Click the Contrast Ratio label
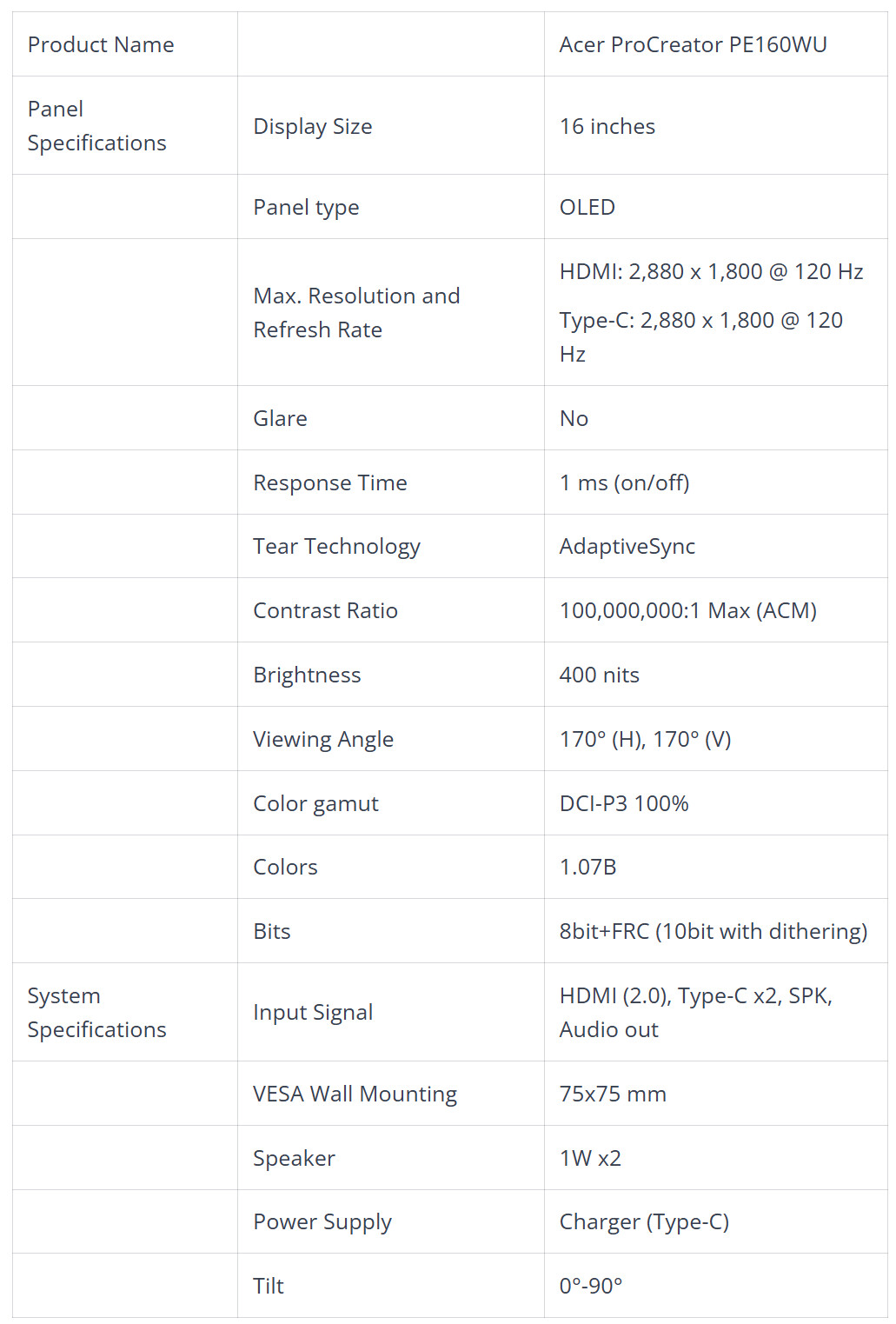 click(x=325, y=610)
